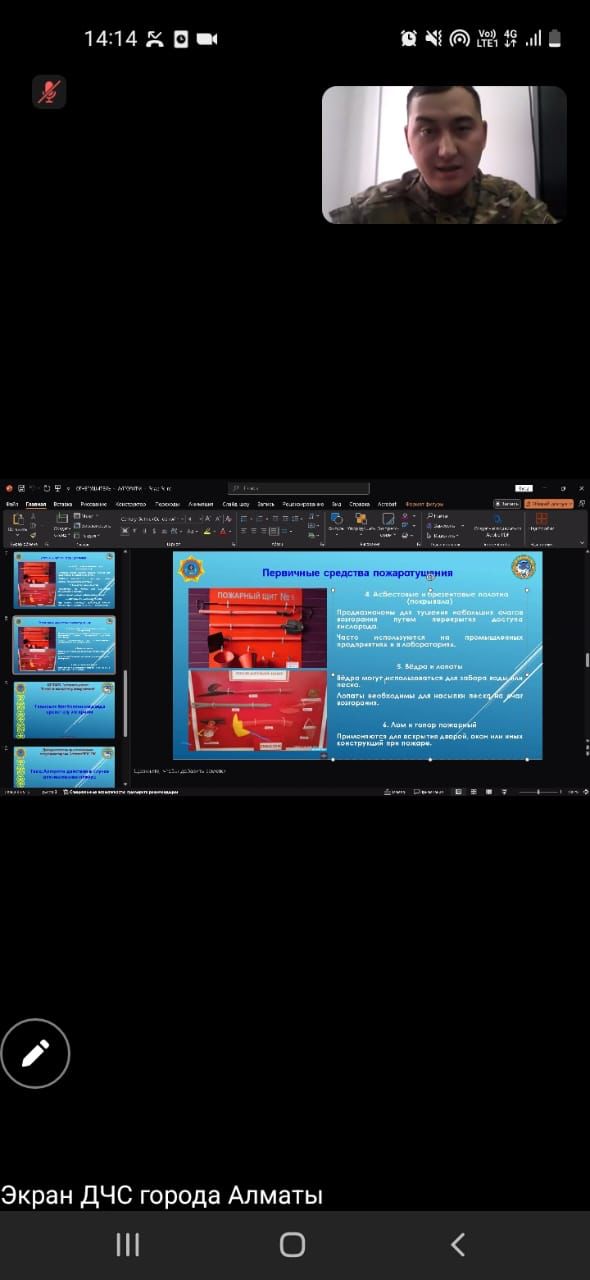Open the Анимация ribbon tab
Image resolution: width=590 pixels, height=1280 pixels.
click(x=200, y=504)
